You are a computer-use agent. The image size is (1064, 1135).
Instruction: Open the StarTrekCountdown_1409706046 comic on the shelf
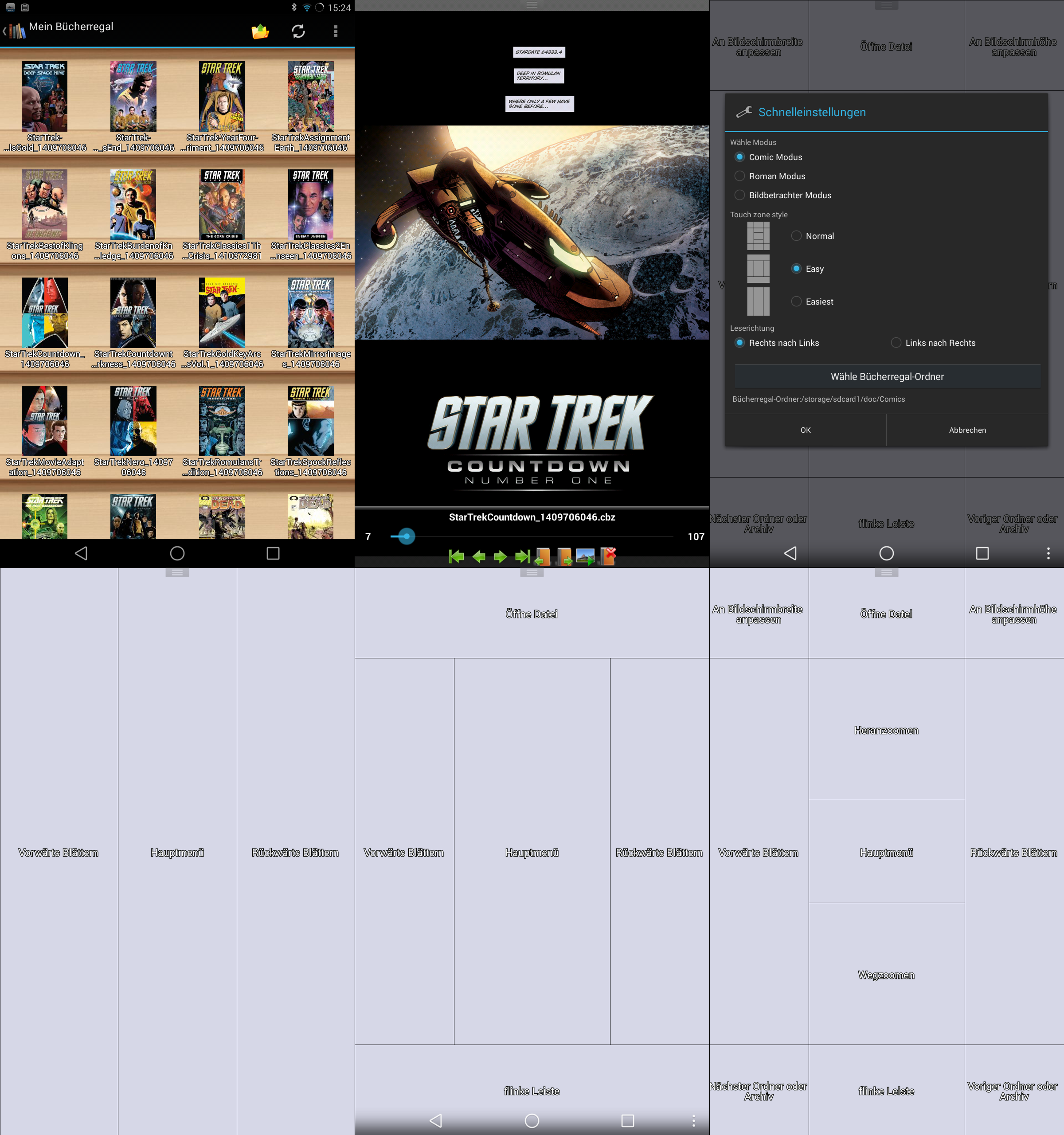44,312
